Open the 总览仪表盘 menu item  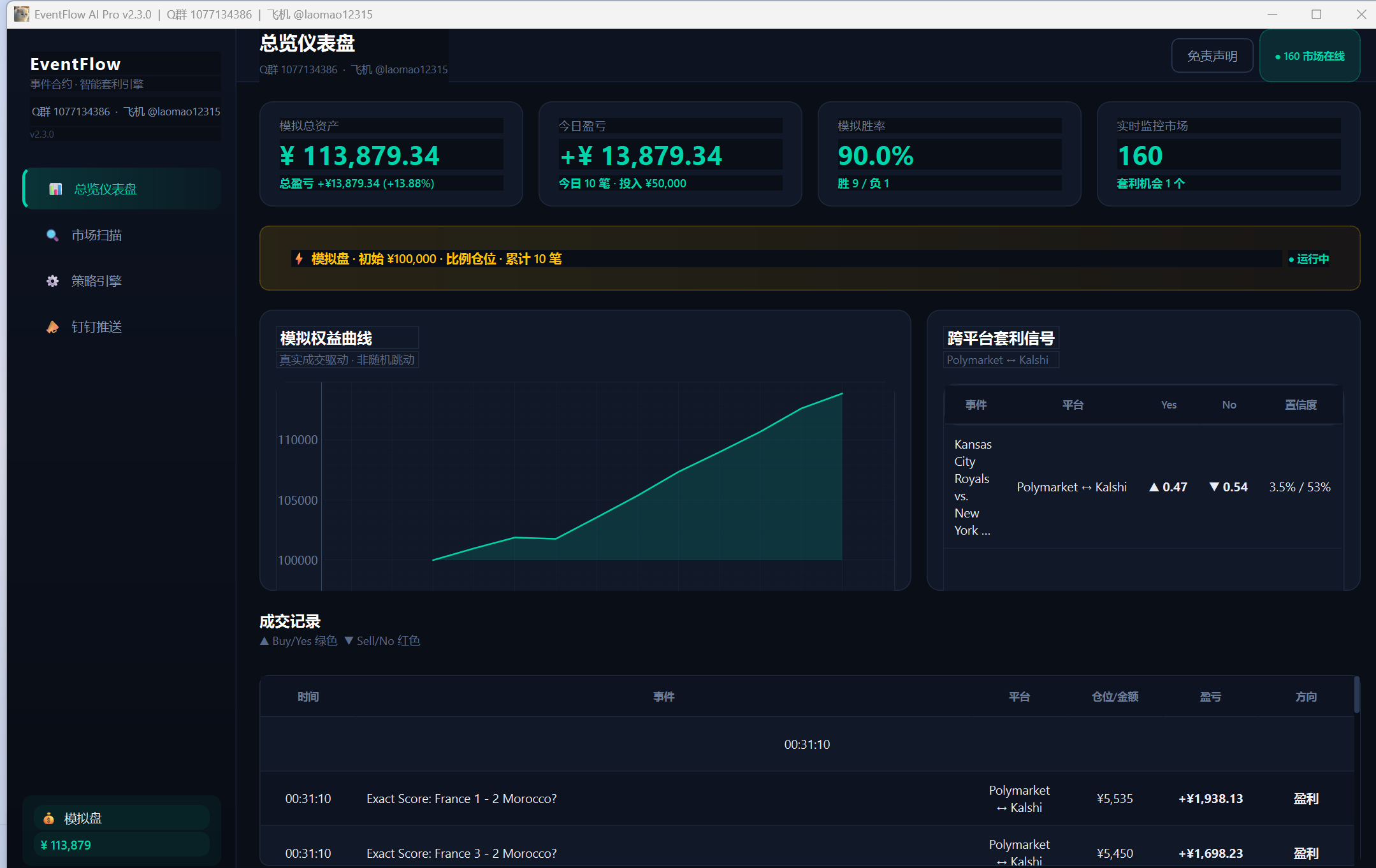122,189
